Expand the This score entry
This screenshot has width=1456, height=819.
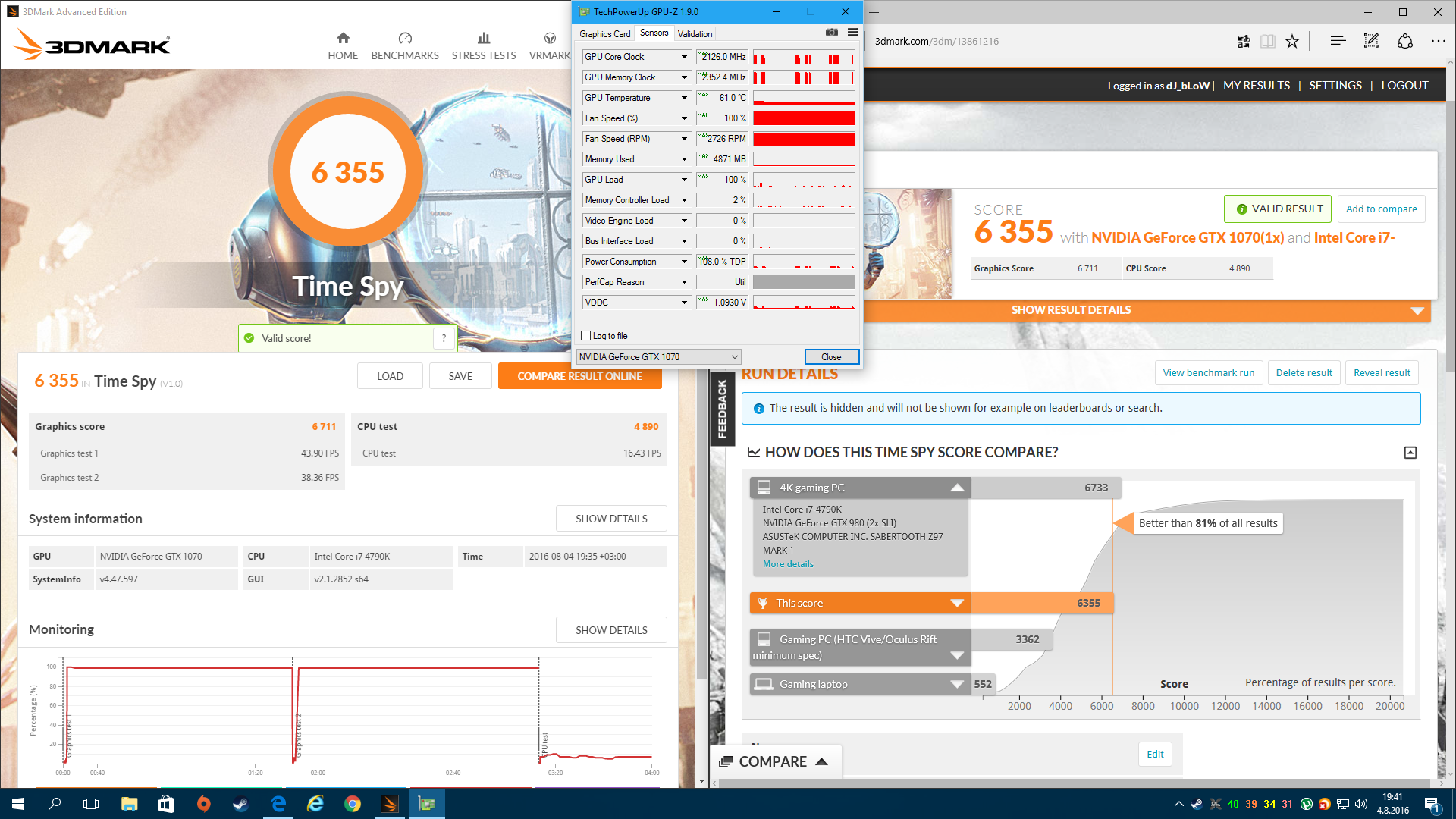(957, 603)
